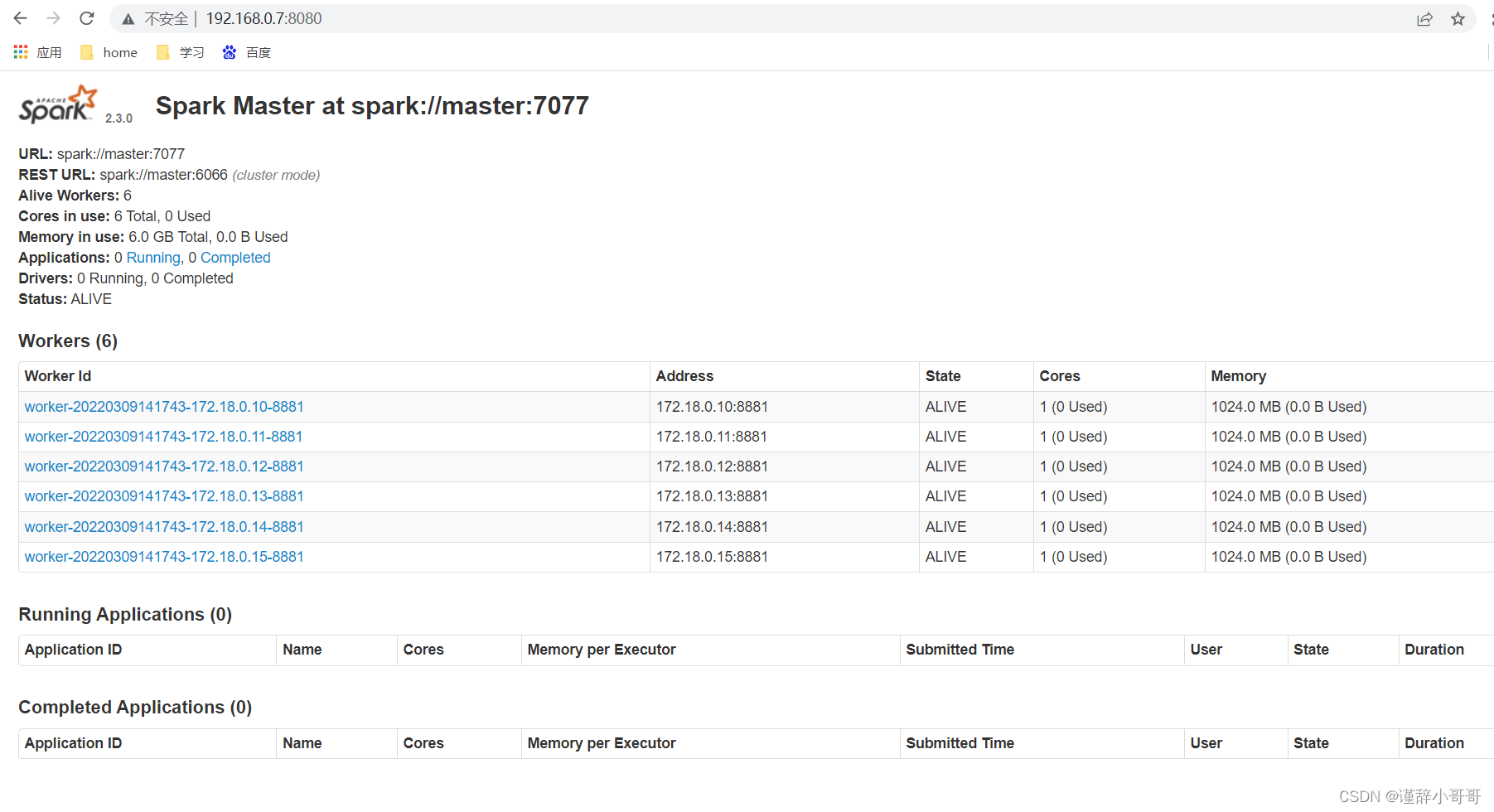Screen dimensions: 1494x812
Task: Click the Running Applications (0) heading
Action: click(125, 615)
